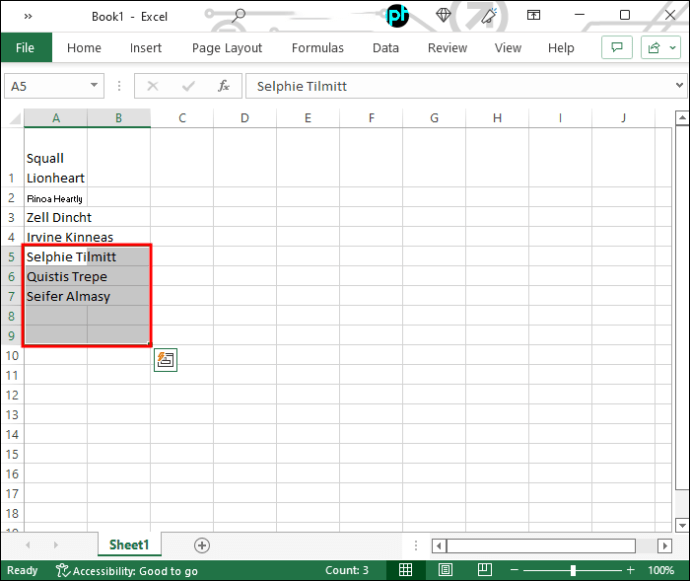The width and height of the screenshot is (690, 581).
Task: Switch to Normal view icon
Action: (405, 570)
